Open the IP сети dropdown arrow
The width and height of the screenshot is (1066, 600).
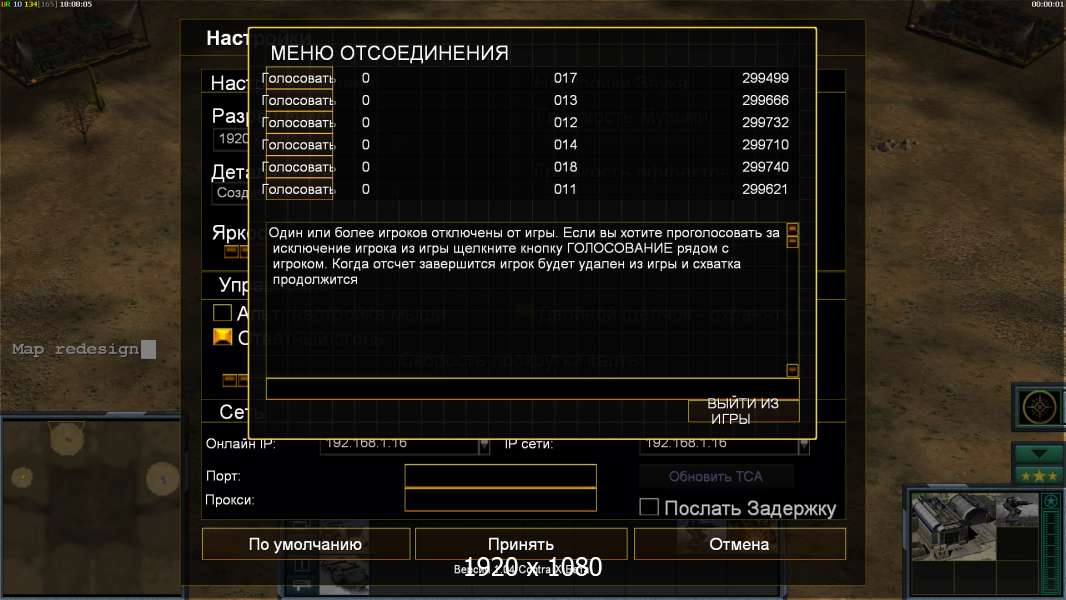pyautogui.click(x=804, y=446)
